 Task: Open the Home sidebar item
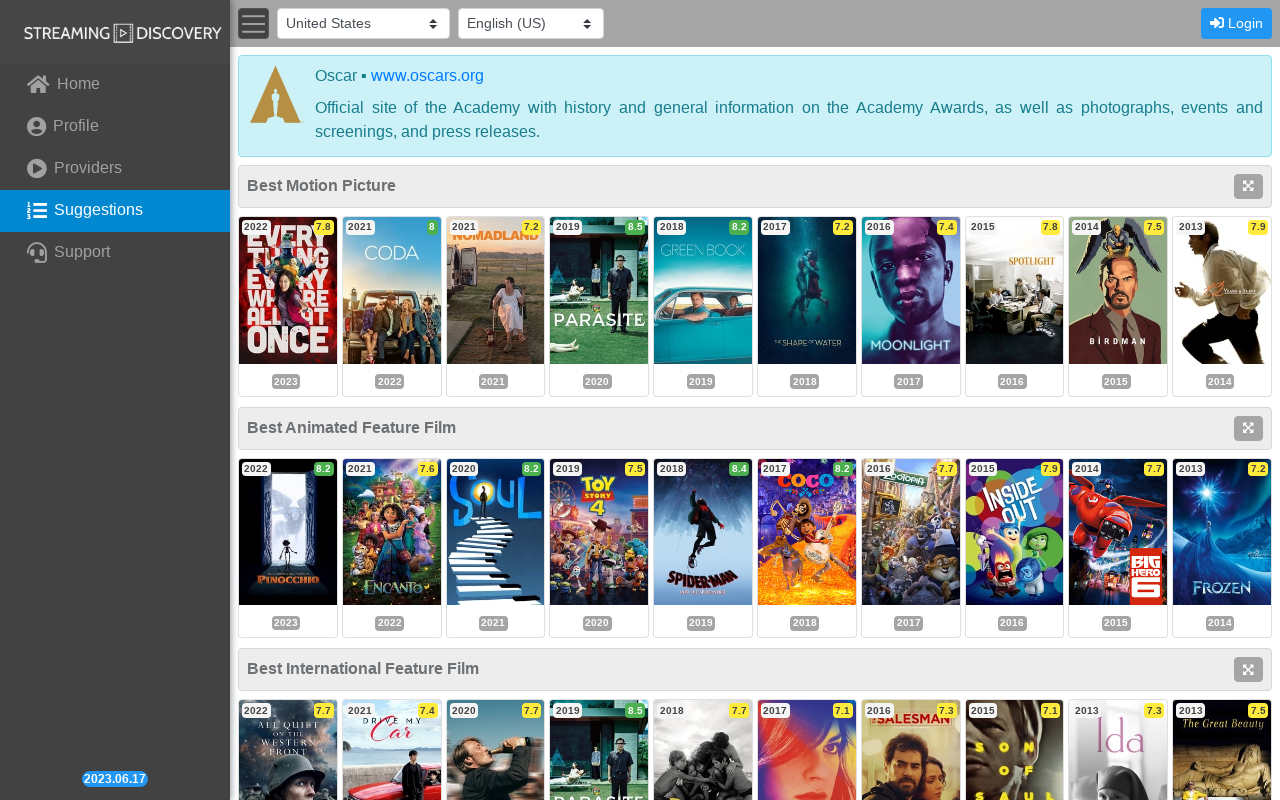pos(115,84)
